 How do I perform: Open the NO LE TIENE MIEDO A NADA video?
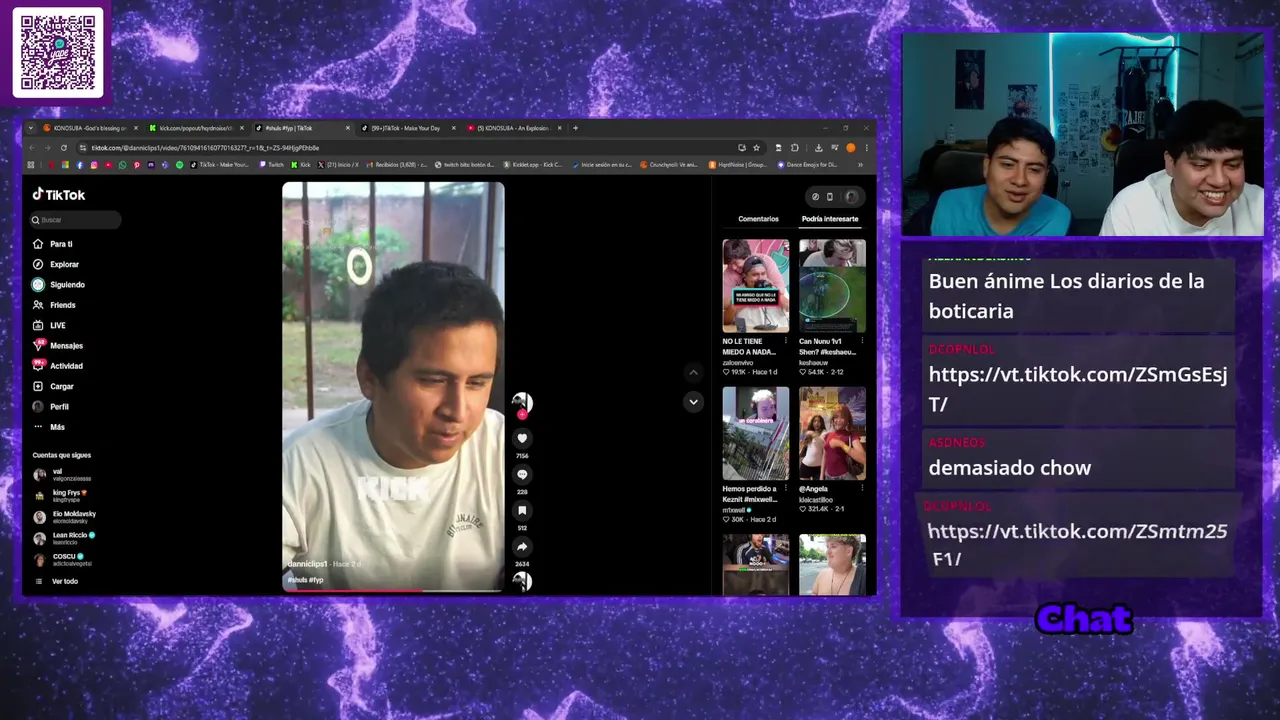click(756, 286)
